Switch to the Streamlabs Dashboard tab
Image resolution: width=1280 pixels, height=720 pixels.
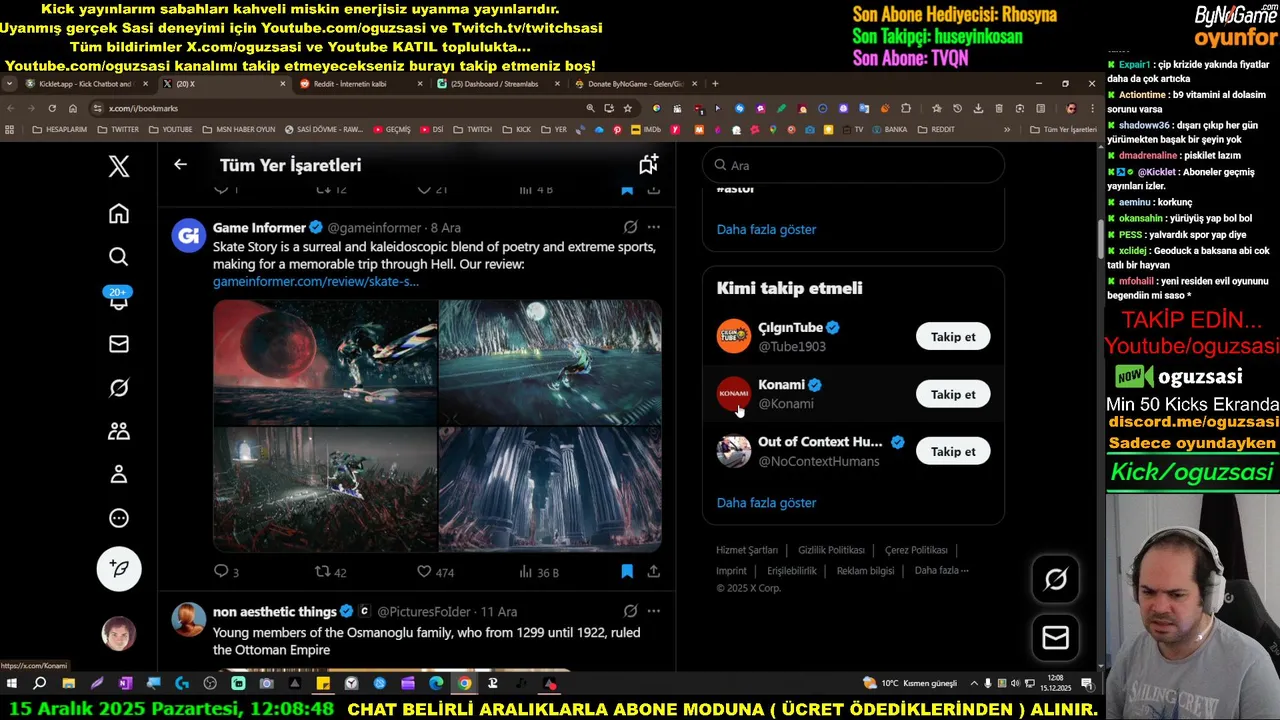[496, 84]
